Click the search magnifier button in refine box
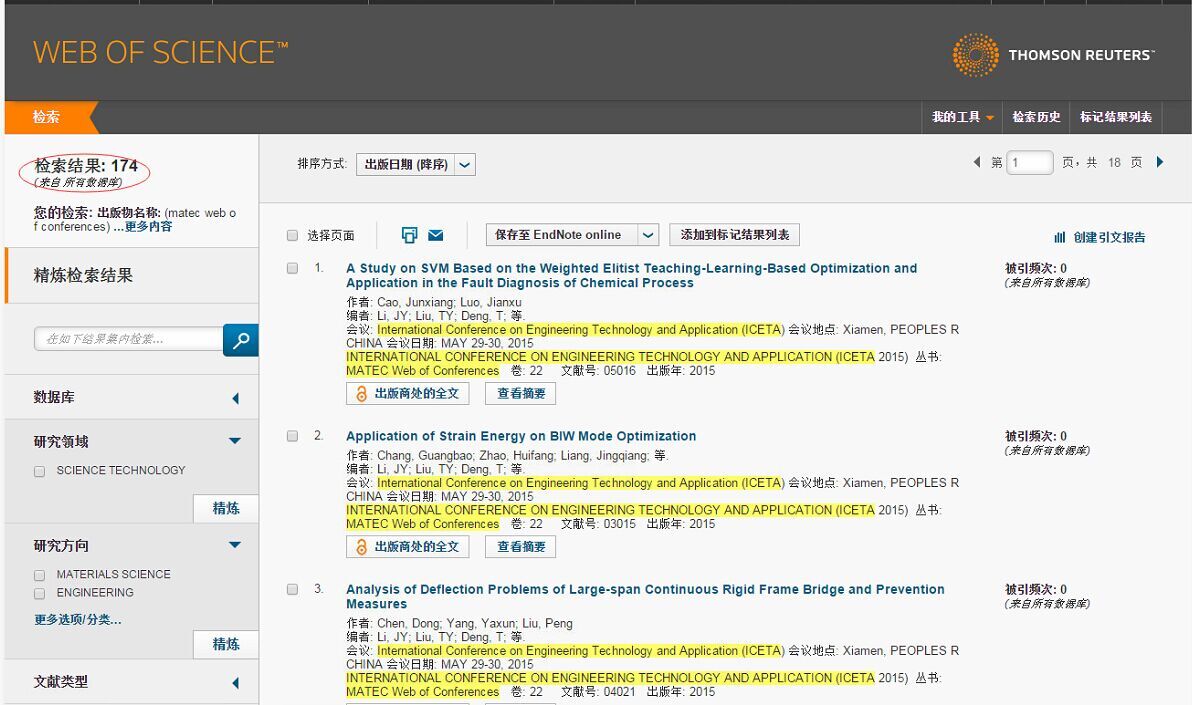Viewport: 1192px width, 705px height. tap(241, 340)
